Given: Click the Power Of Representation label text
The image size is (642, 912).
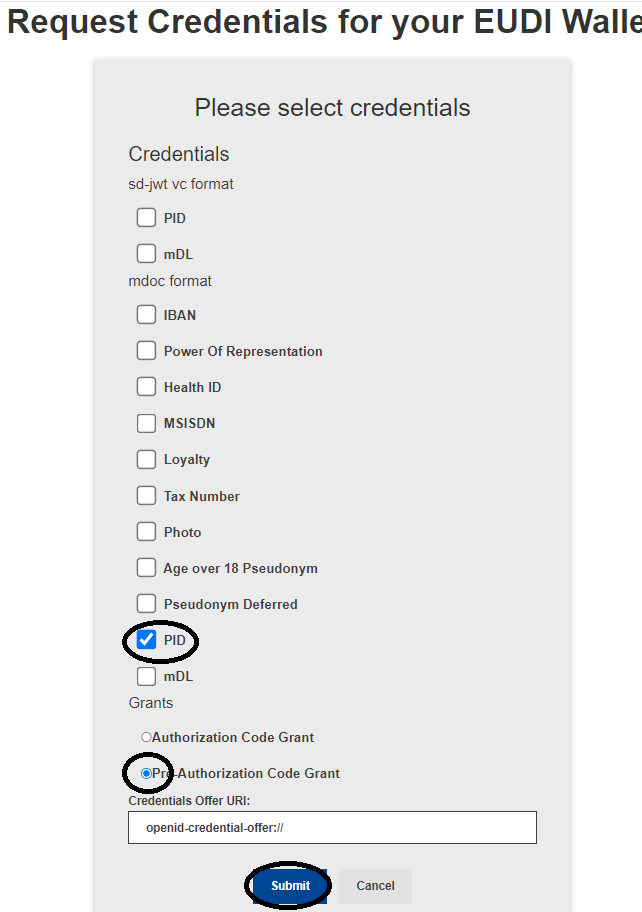Looking at the screenshot, I should (x=243, y=351).
